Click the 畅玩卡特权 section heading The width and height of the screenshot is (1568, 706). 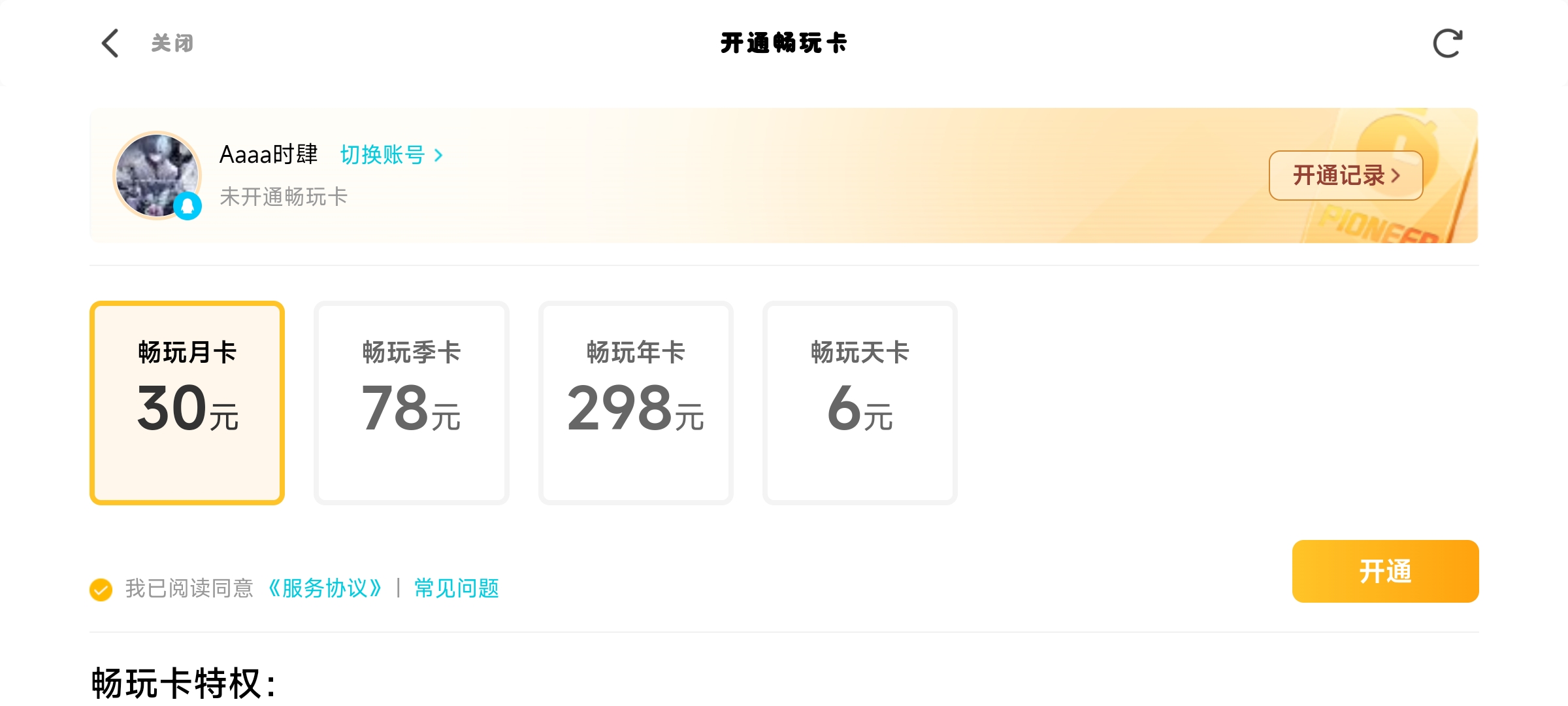tap(184, 684)
